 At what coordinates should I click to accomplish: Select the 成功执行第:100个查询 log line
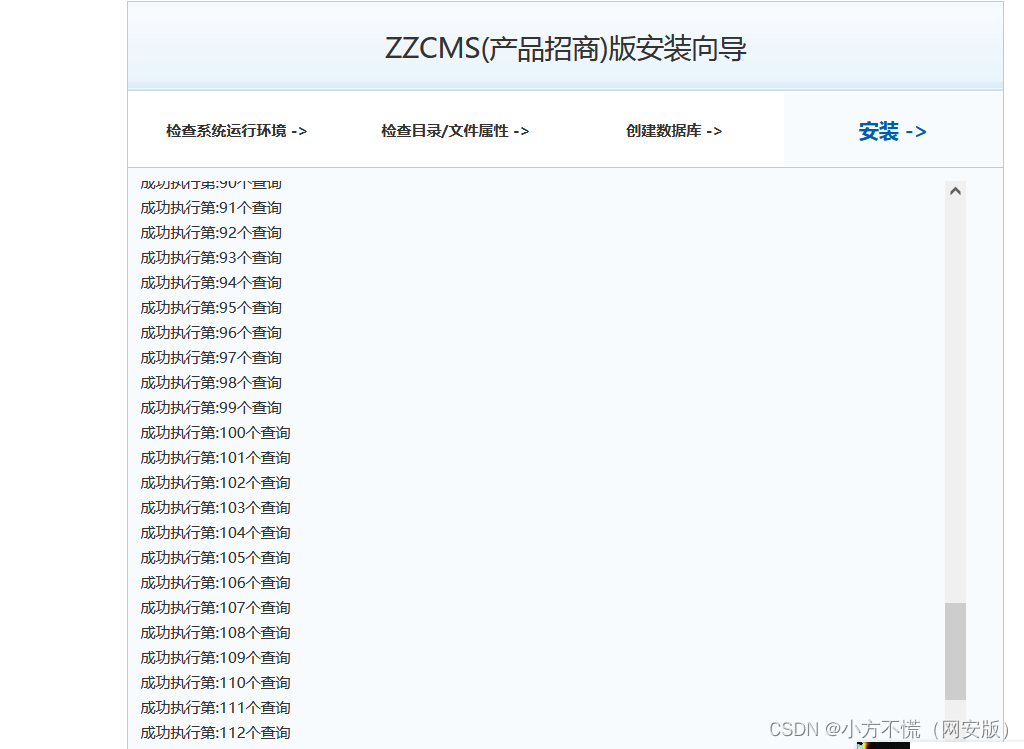tap(214, 432)
